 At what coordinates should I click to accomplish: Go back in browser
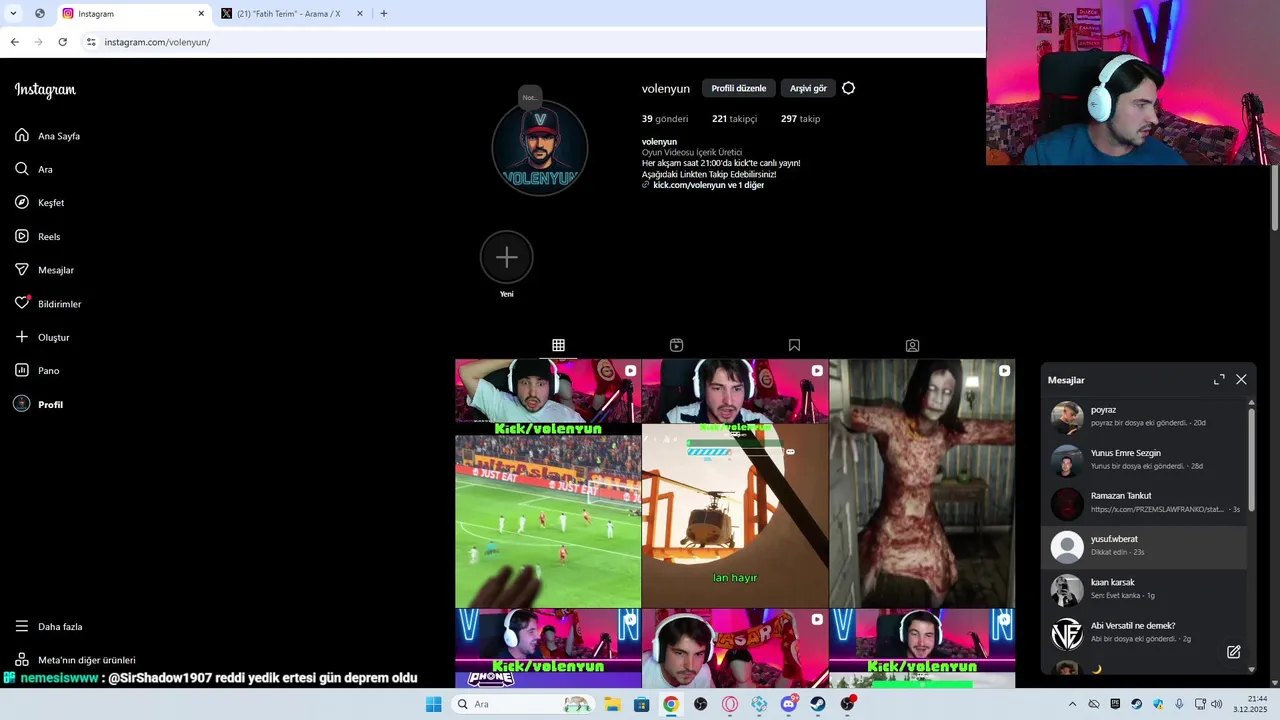click(x=14, y=42)
